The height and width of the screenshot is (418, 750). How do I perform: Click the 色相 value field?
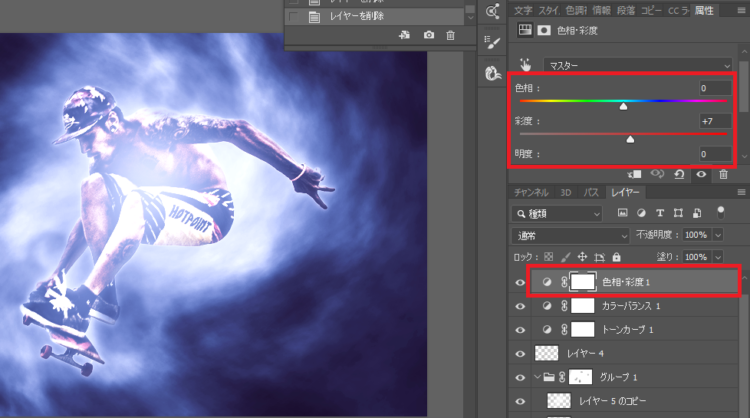pyautogui.click(x=715, y=88)
